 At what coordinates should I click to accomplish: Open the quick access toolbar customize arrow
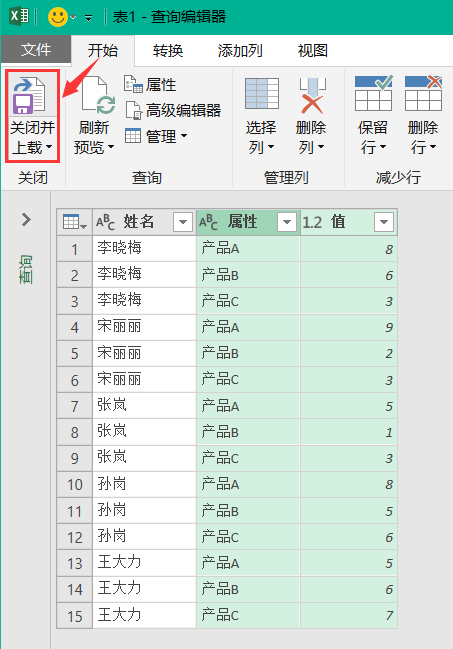coord(88,18)
